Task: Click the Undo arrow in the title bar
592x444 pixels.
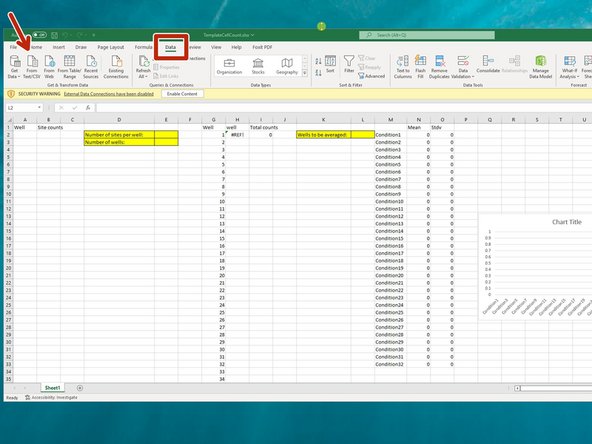Action: (66, 35)
